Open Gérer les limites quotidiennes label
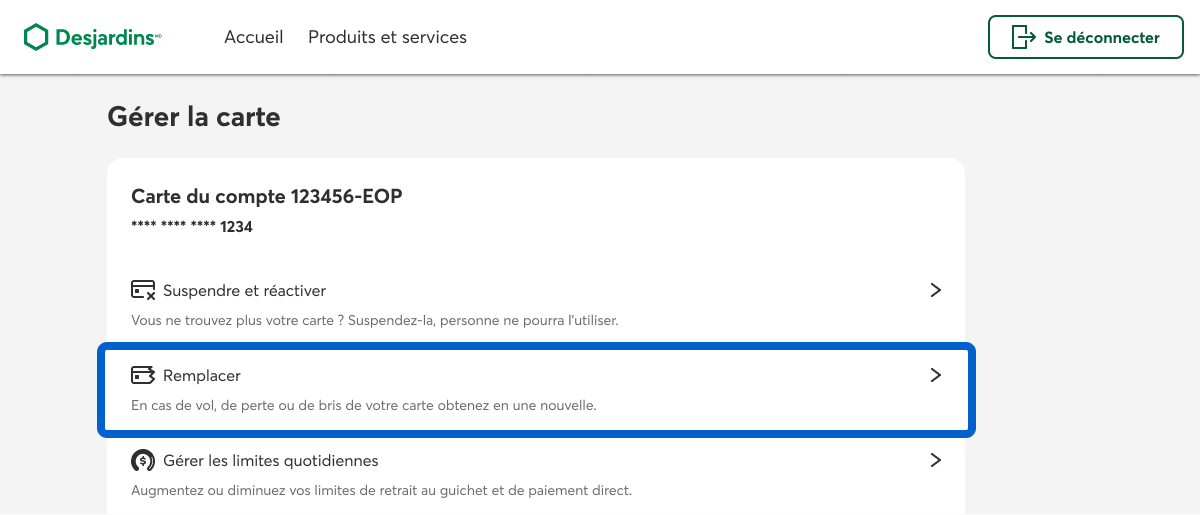The image size is (1200, 515). pos(270,461)
